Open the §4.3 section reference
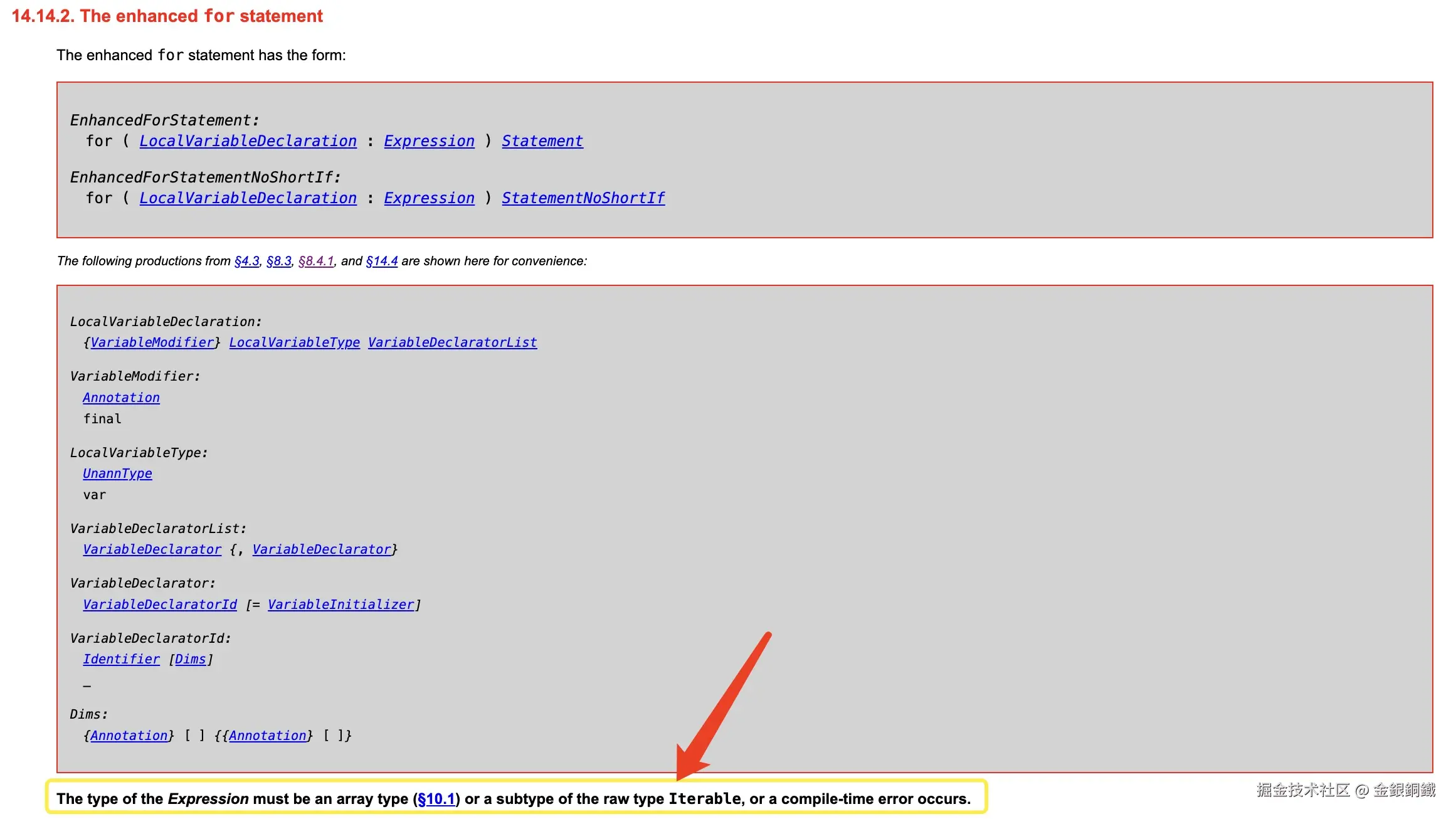The image size is (1456, 819). point(246,261)
